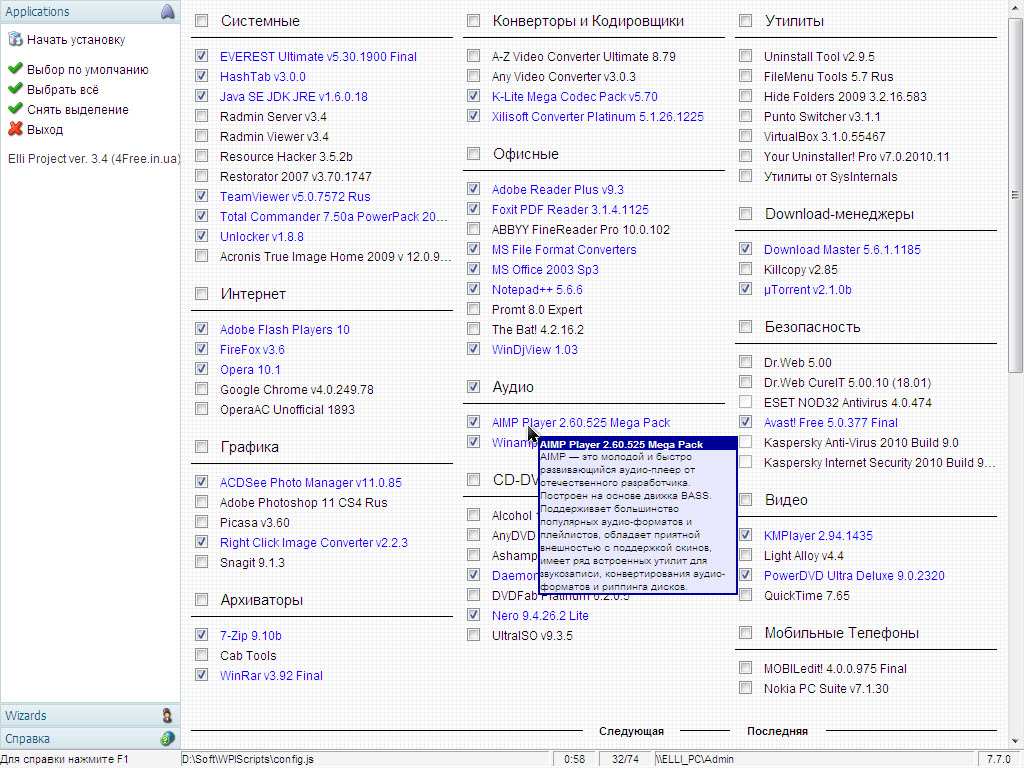
Task: Uncheck FireFox v3.6 checkbox
Action: coord(201,349)
